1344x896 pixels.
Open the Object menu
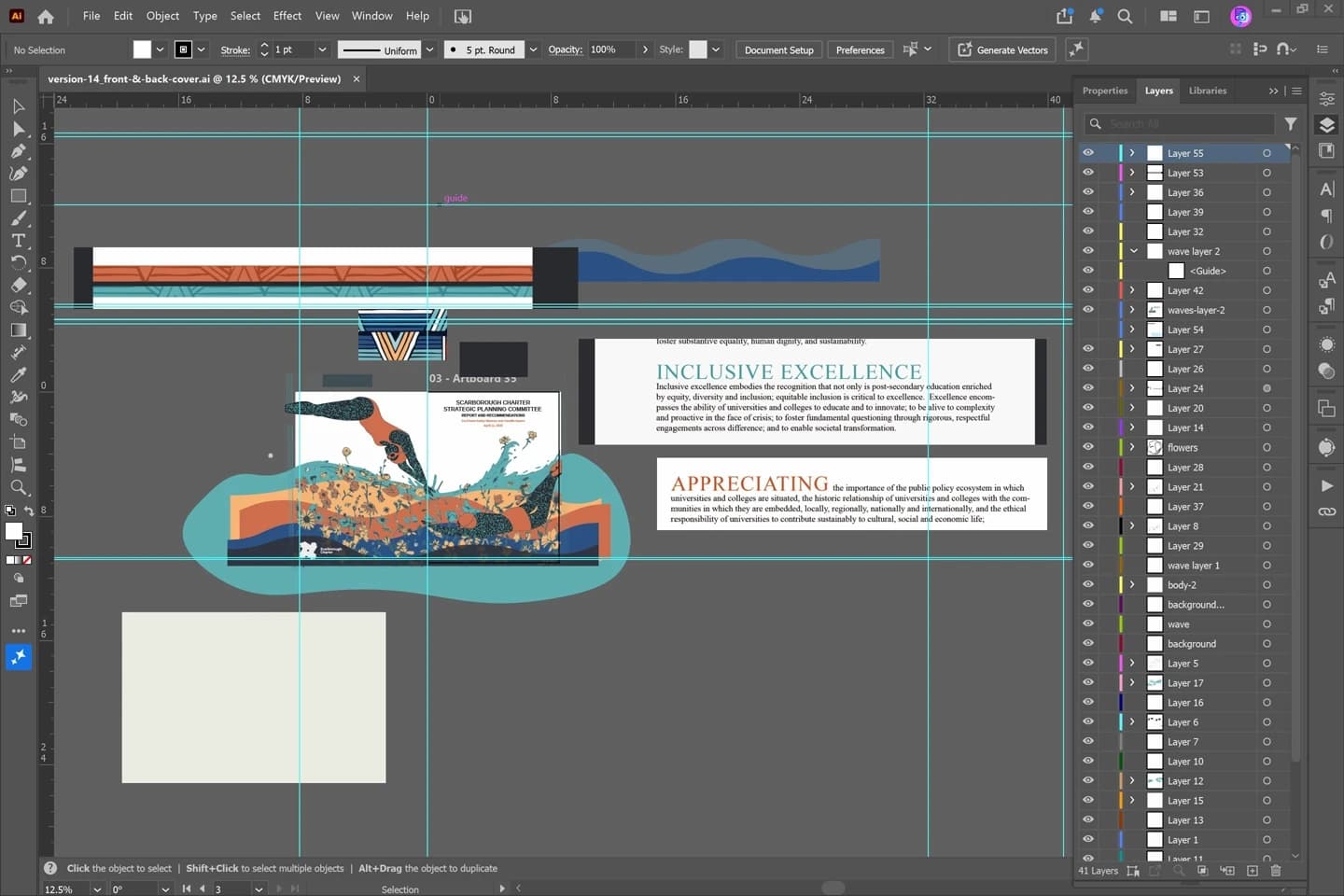pyautogui.click(x=162, y=16)
